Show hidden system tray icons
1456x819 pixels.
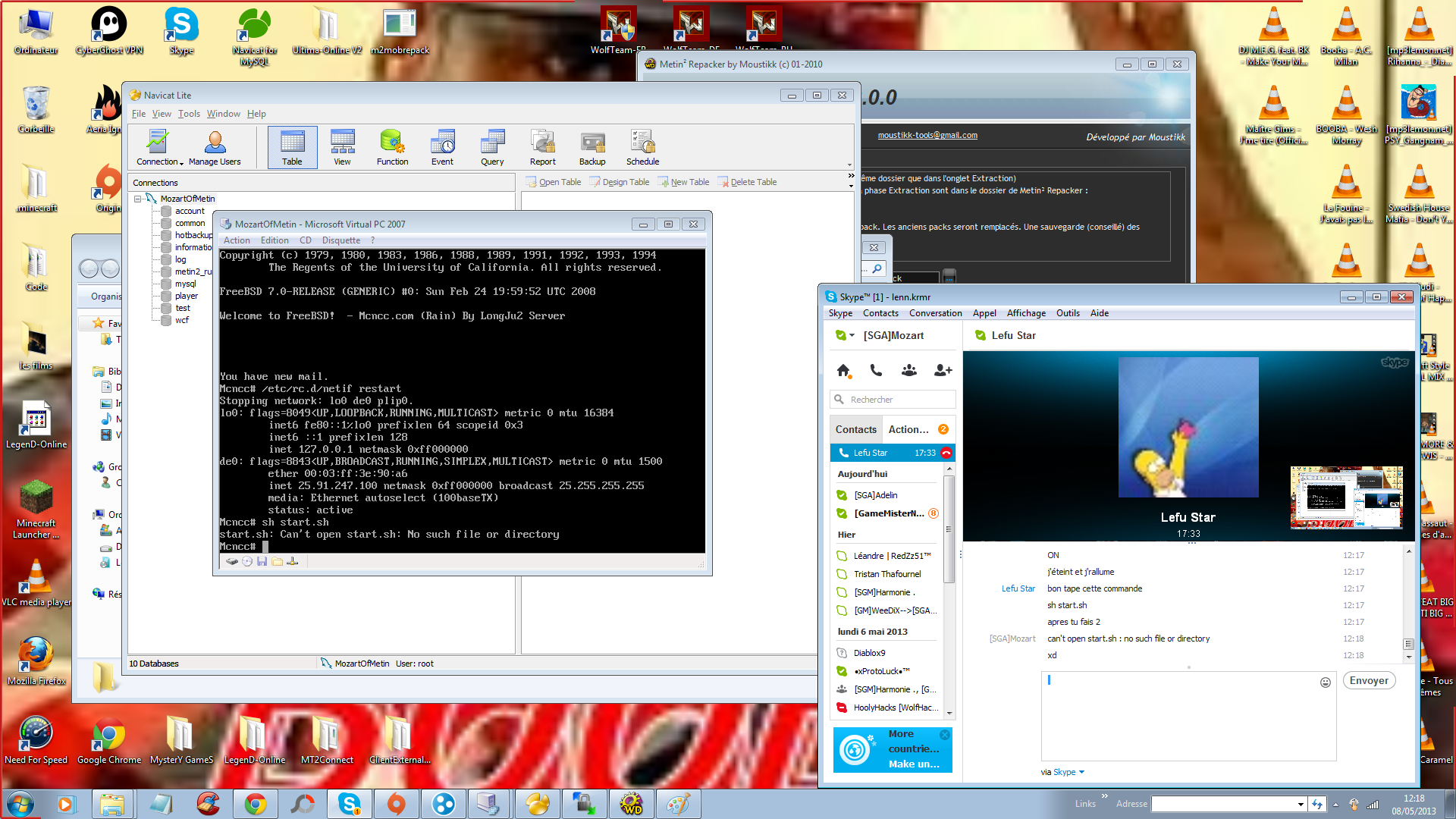(x=1335, y=804)
